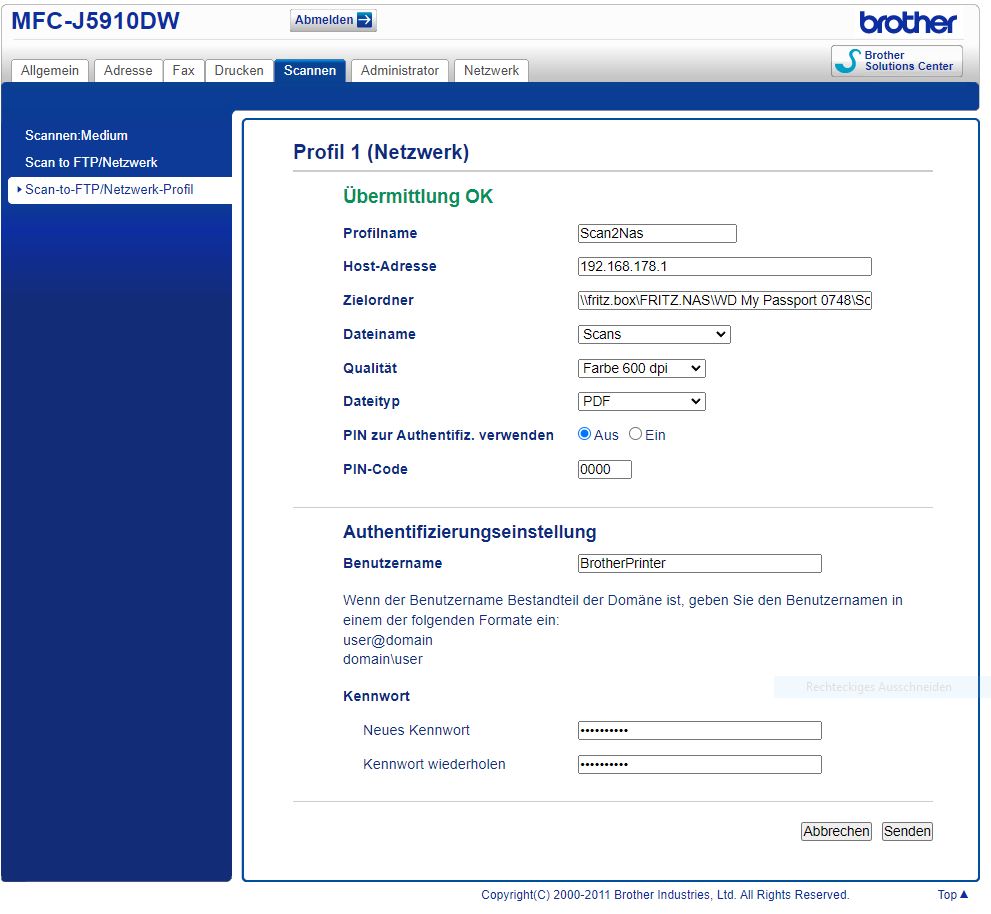Click the Profil 1 (Netzwerk) heading

pyautogui.click(x=381, y=152)
